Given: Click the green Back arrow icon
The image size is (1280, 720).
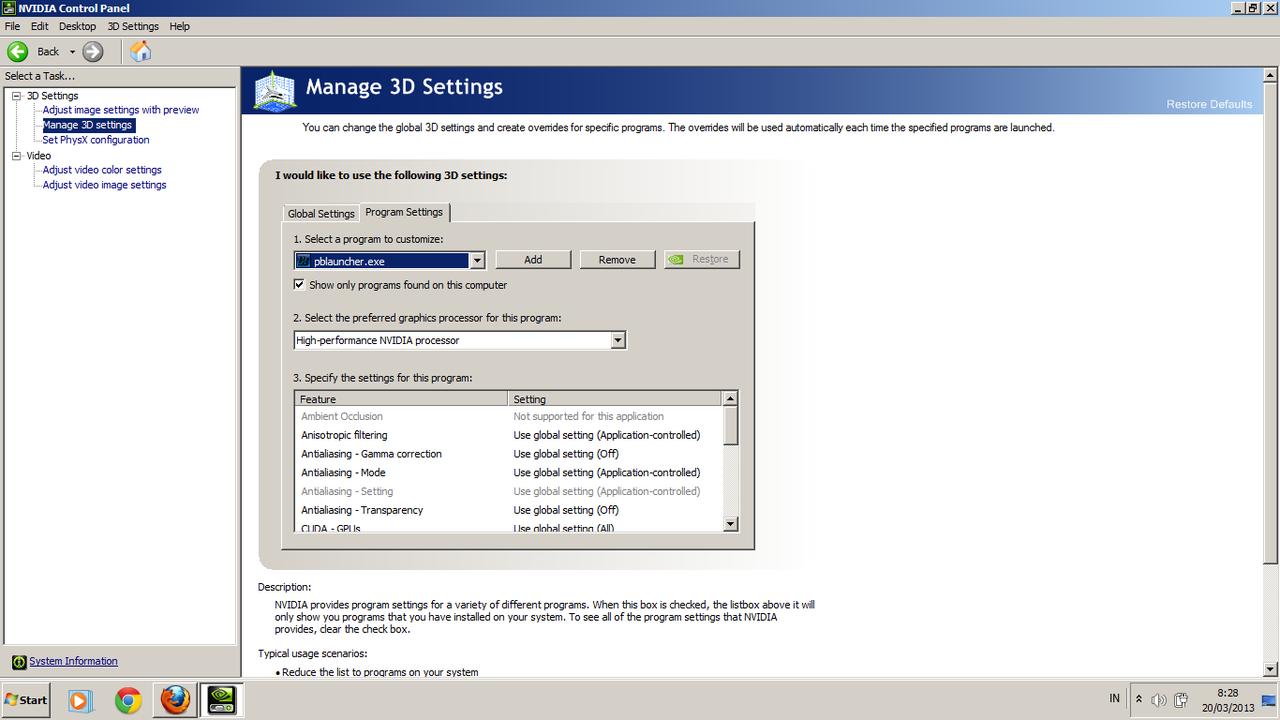Looking at the screenshot, I should pyautogui.click(x=17, y=51).
